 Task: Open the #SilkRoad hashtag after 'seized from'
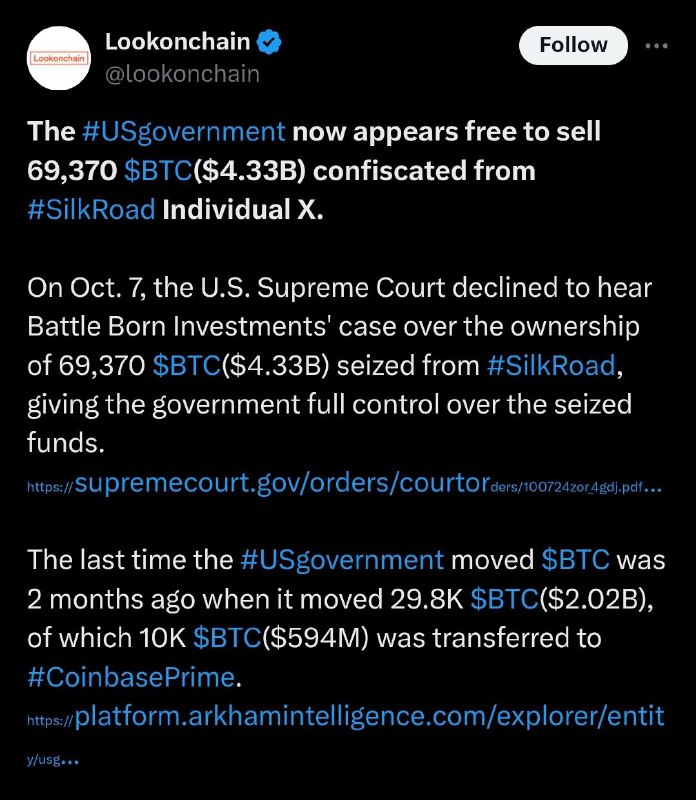click(x=551, y=366)
